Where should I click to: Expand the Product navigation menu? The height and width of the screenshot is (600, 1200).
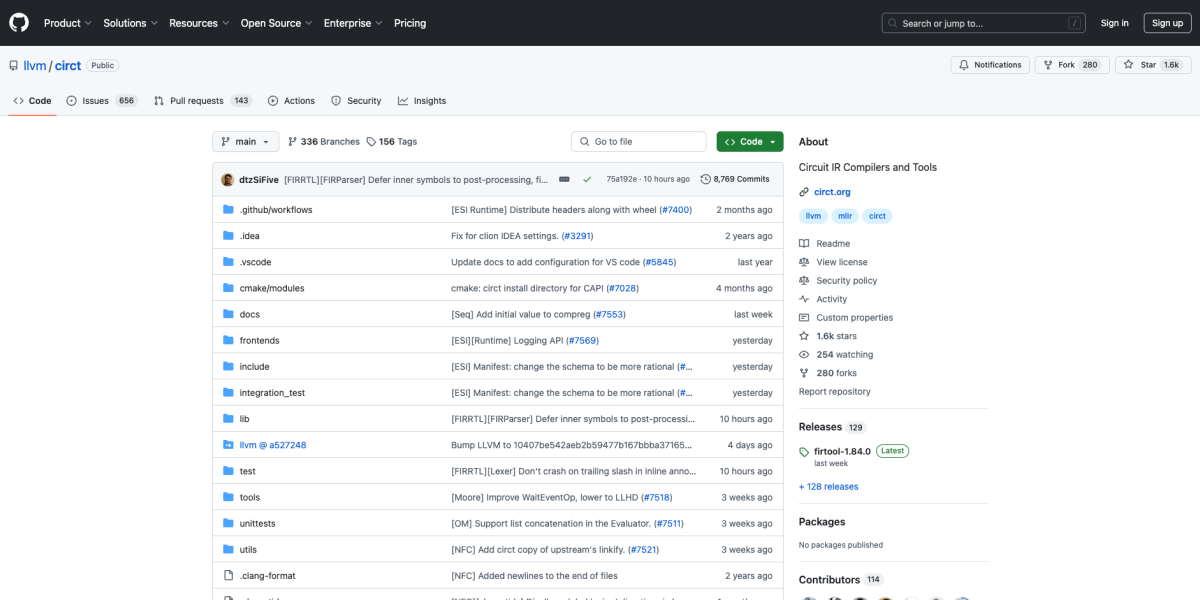pos(68,23)
